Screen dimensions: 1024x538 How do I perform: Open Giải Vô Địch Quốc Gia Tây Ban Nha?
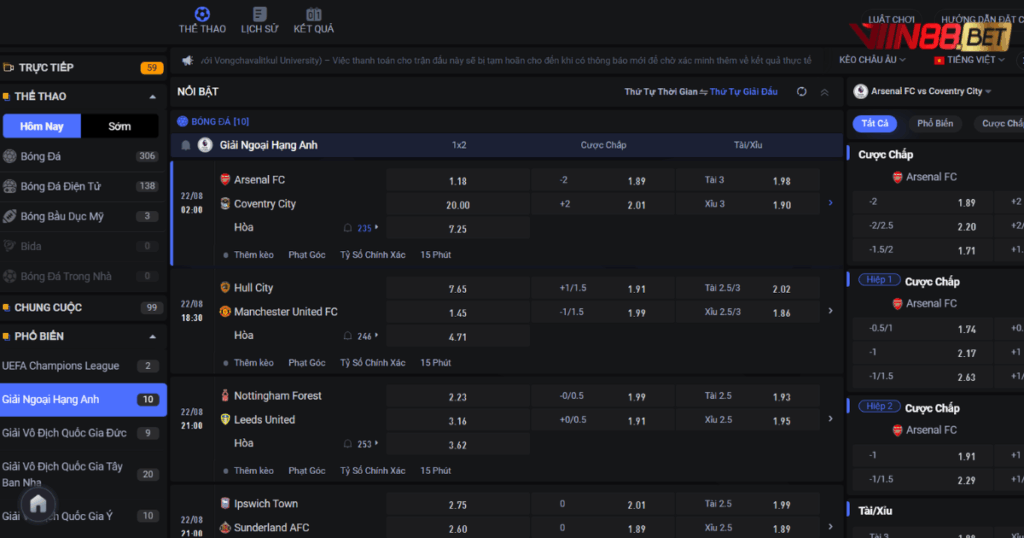tap(84, 475)
